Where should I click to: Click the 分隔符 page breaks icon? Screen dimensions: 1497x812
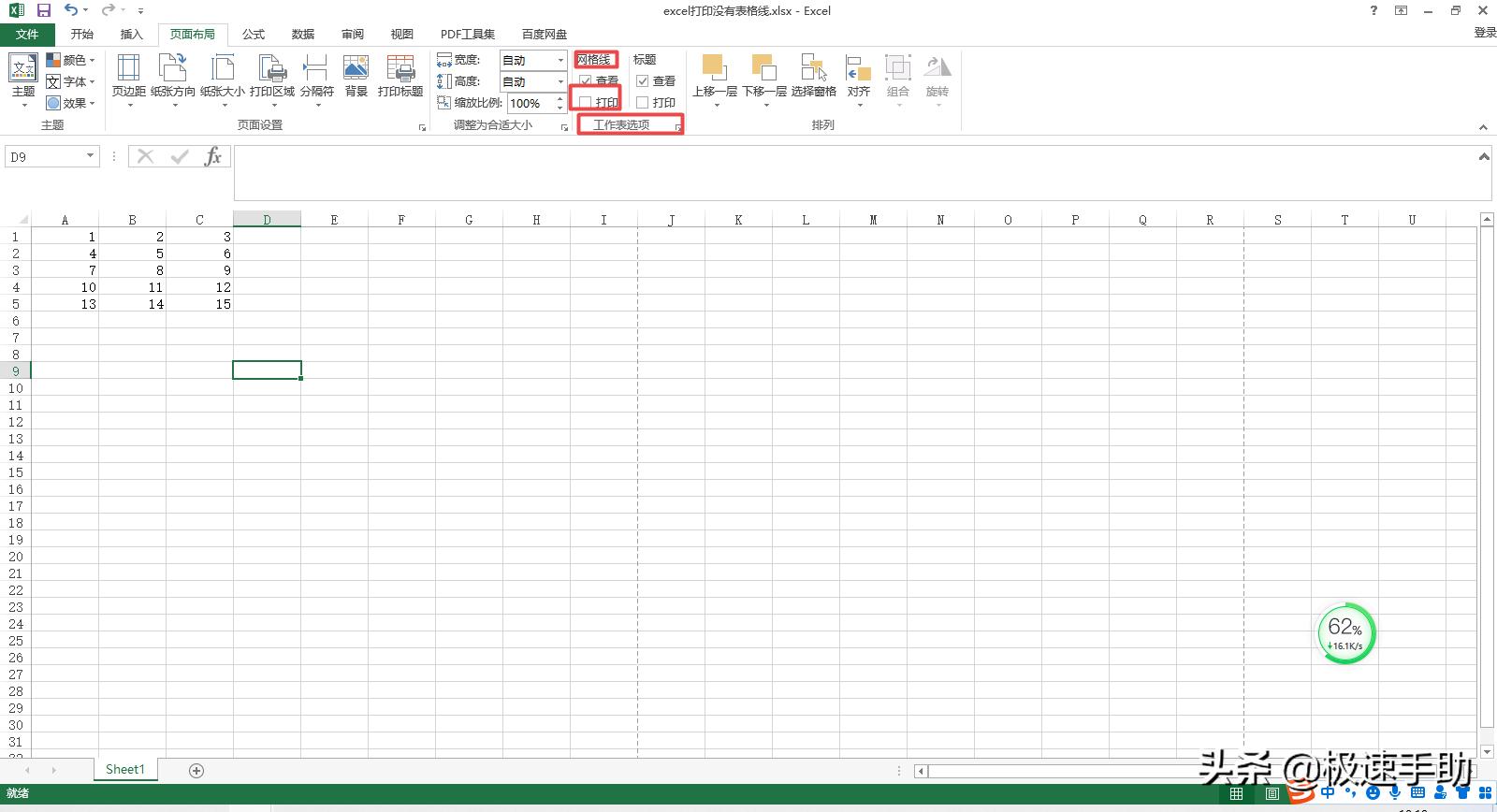click(x=316, y=75)
